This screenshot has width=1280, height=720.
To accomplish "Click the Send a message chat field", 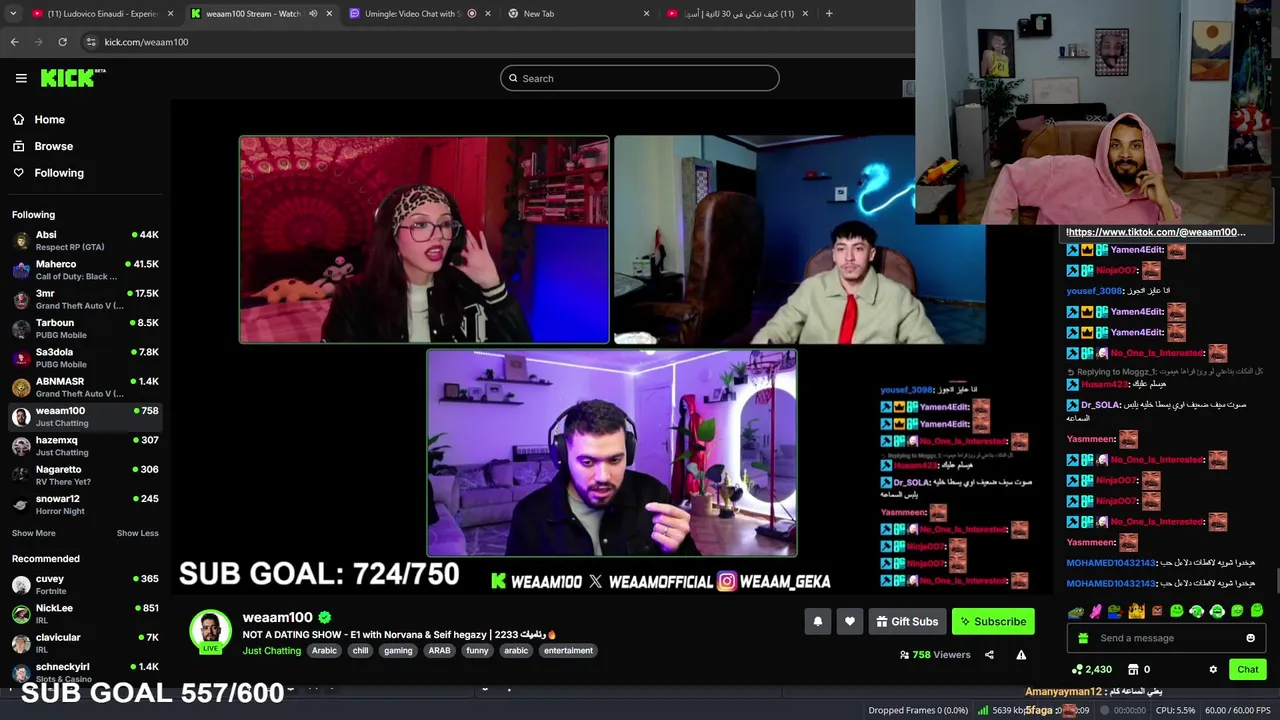I will tap(1168, 638).
